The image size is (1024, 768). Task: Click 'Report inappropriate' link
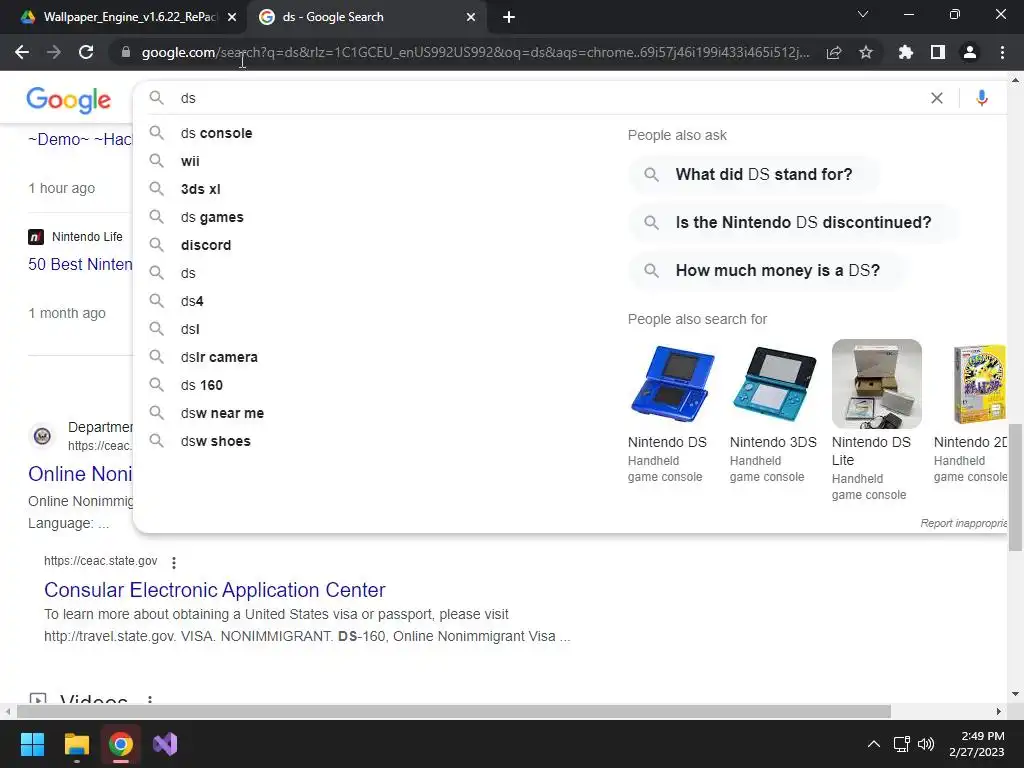click(963, 523)
